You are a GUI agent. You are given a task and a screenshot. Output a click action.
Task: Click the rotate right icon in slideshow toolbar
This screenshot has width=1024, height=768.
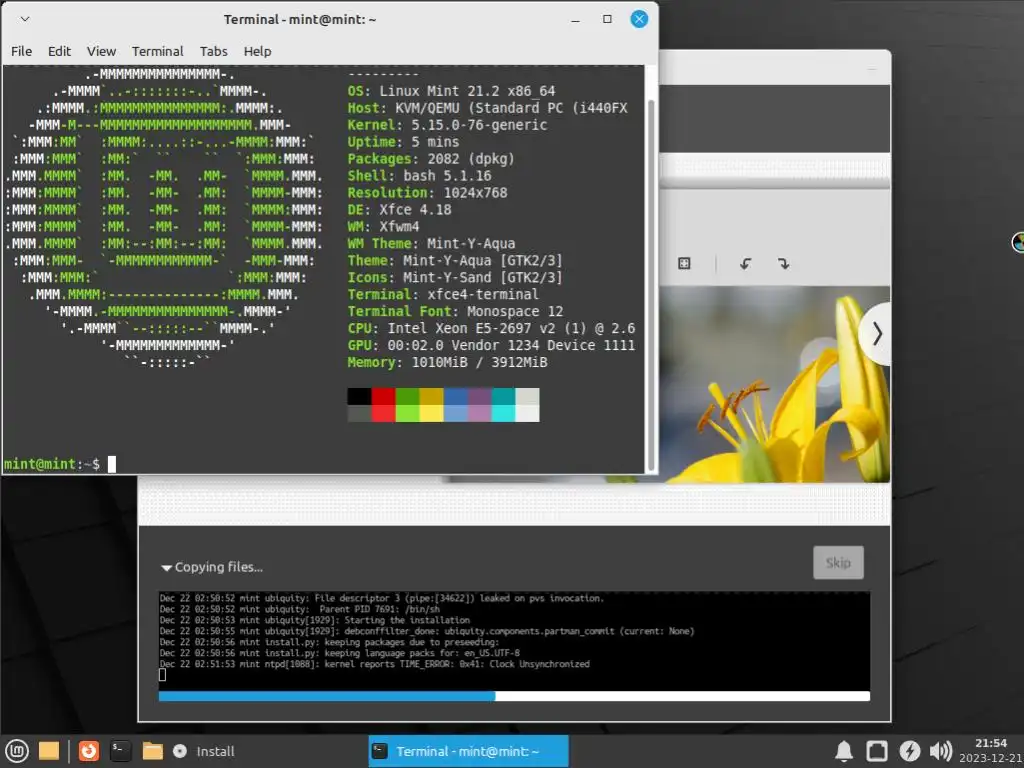click(784, 264)
